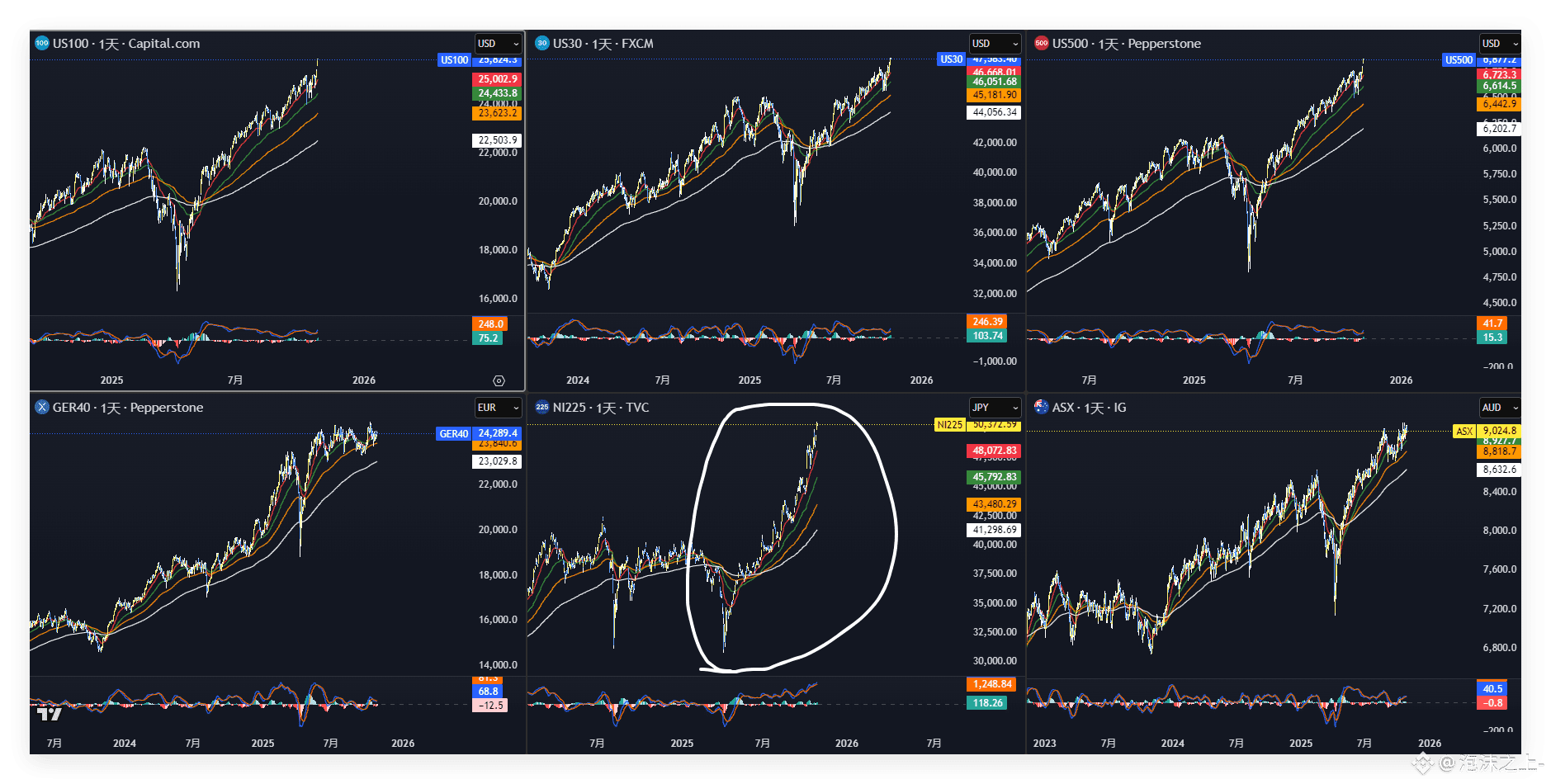The width and height of the screenshot is (1551, 784).
Task: Click the teal 118.26 indicator value
Action: (x=987, y=703)
